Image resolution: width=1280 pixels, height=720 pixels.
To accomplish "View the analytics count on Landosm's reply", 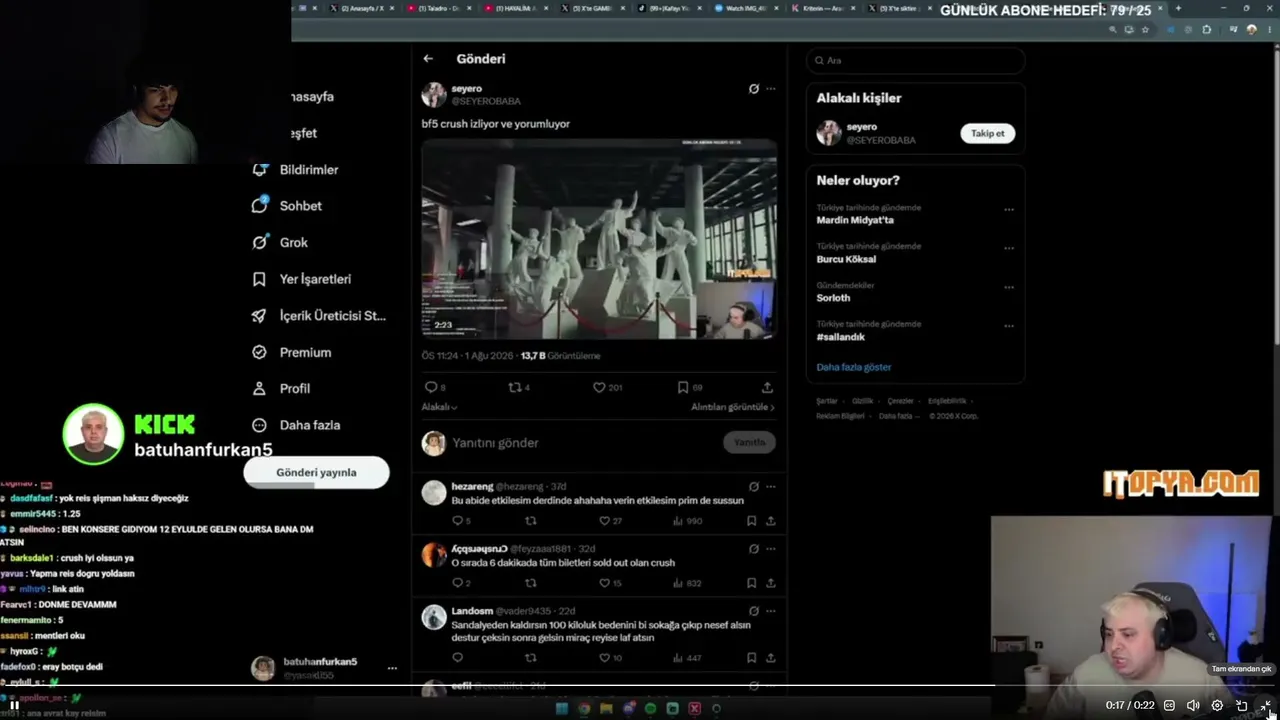I will [x=687, y=658].
